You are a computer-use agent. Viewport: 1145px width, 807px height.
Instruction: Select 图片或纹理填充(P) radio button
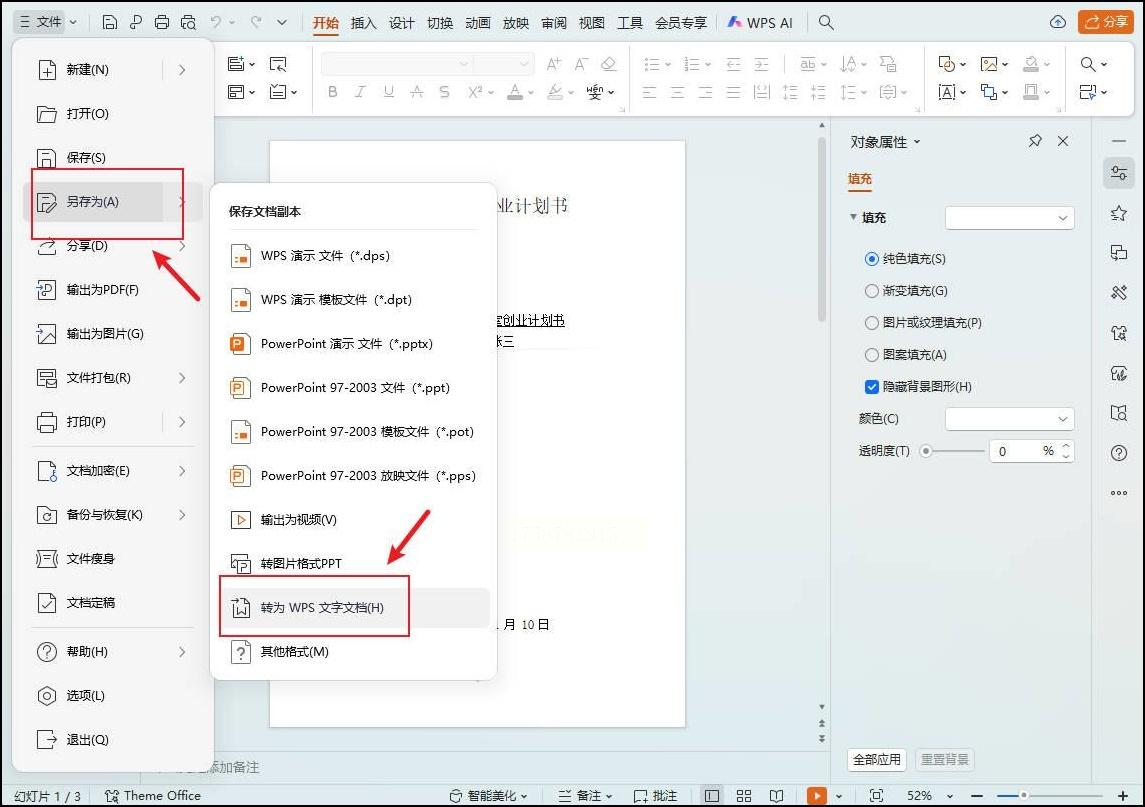point(871,323)
